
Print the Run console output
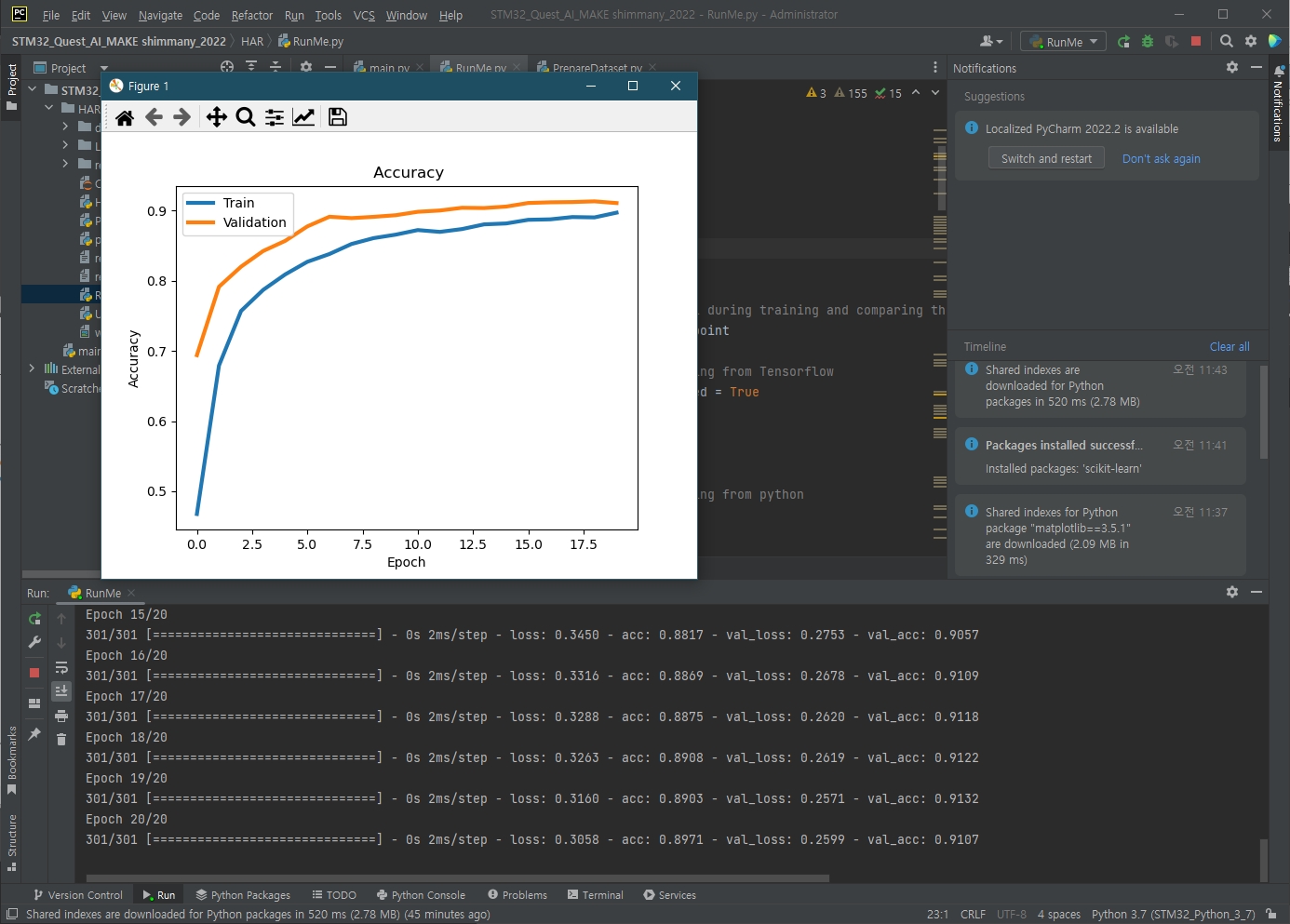(61, 716)
